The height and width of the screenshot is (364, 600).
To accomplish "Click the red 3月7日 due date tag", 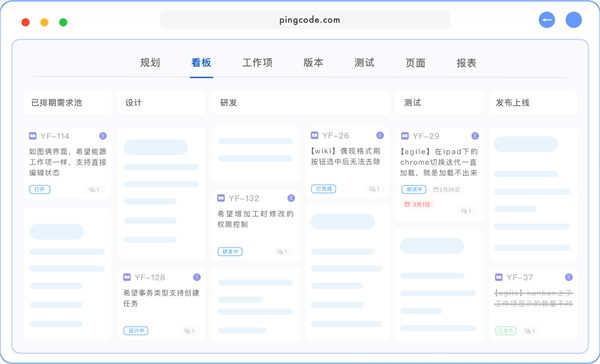I will pos(418,204).
